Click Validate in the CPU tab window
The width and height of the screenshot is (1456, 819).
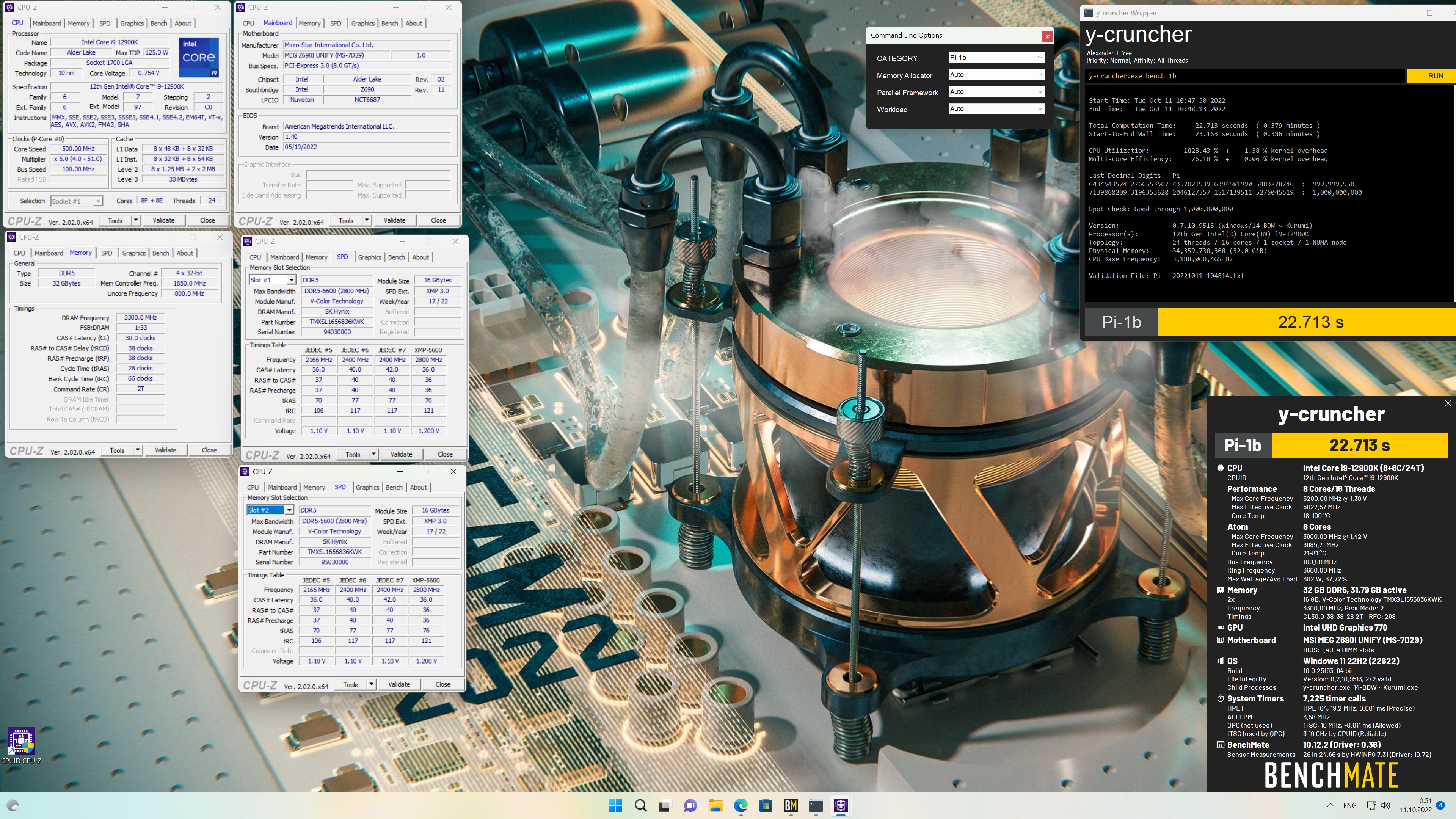click(x=164, y=220)
